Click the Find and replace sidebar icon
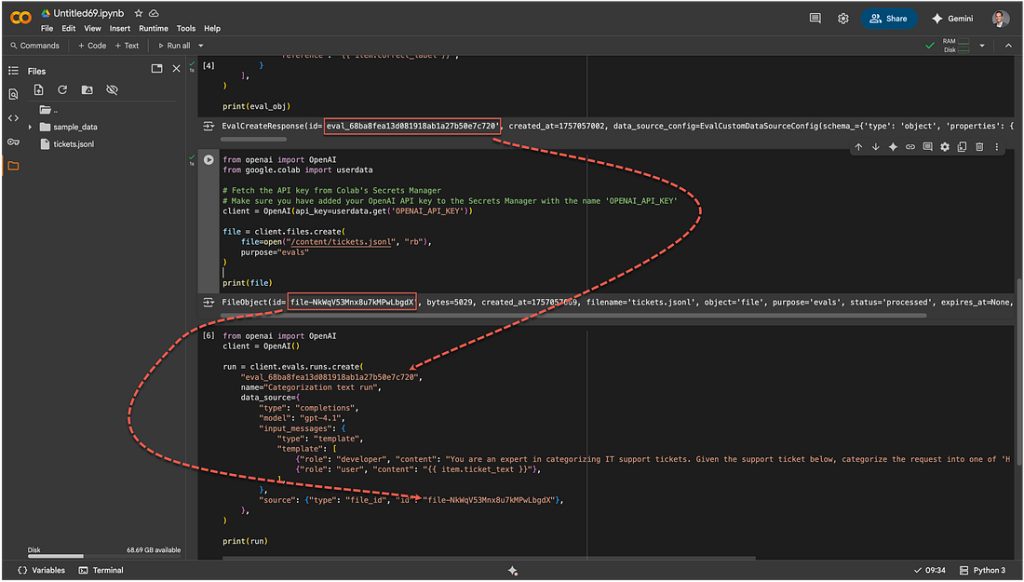 coord(13,94)
